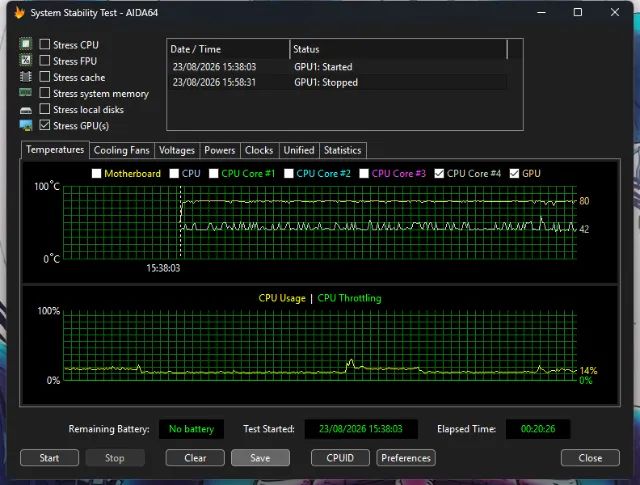Click the disk drive icon beside Stress local disks
The width and height of the screenshot is (640, 485).
26,110
